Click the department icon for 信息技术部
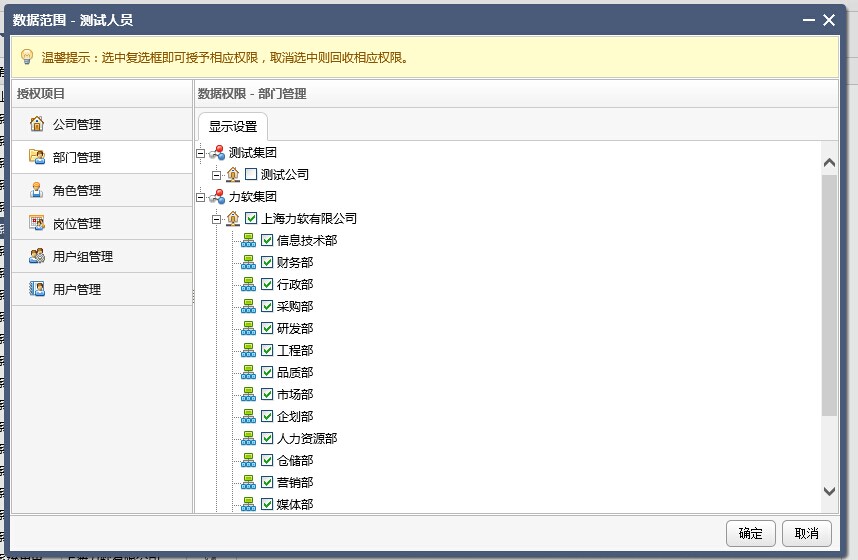 248,240
